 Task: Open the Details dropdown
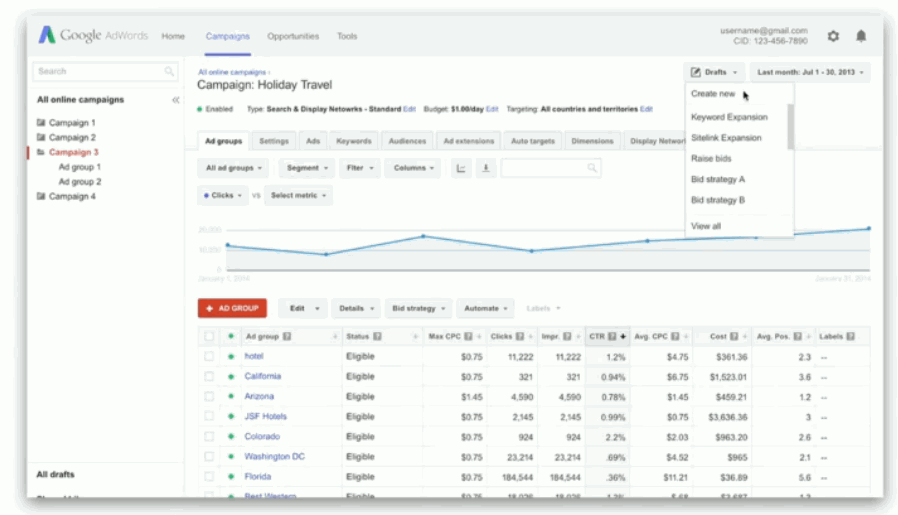coord(356,308)
